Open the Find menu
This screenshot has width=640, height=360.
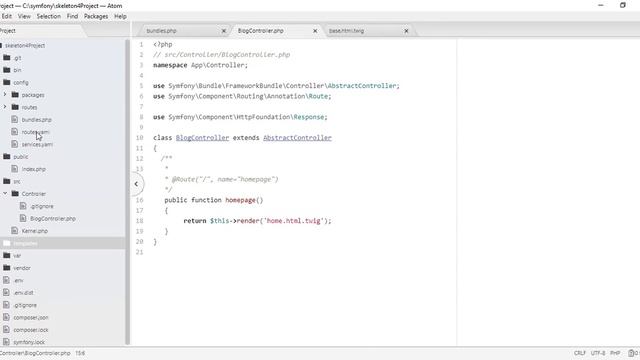pyautogui.click(x=72, y=16)
